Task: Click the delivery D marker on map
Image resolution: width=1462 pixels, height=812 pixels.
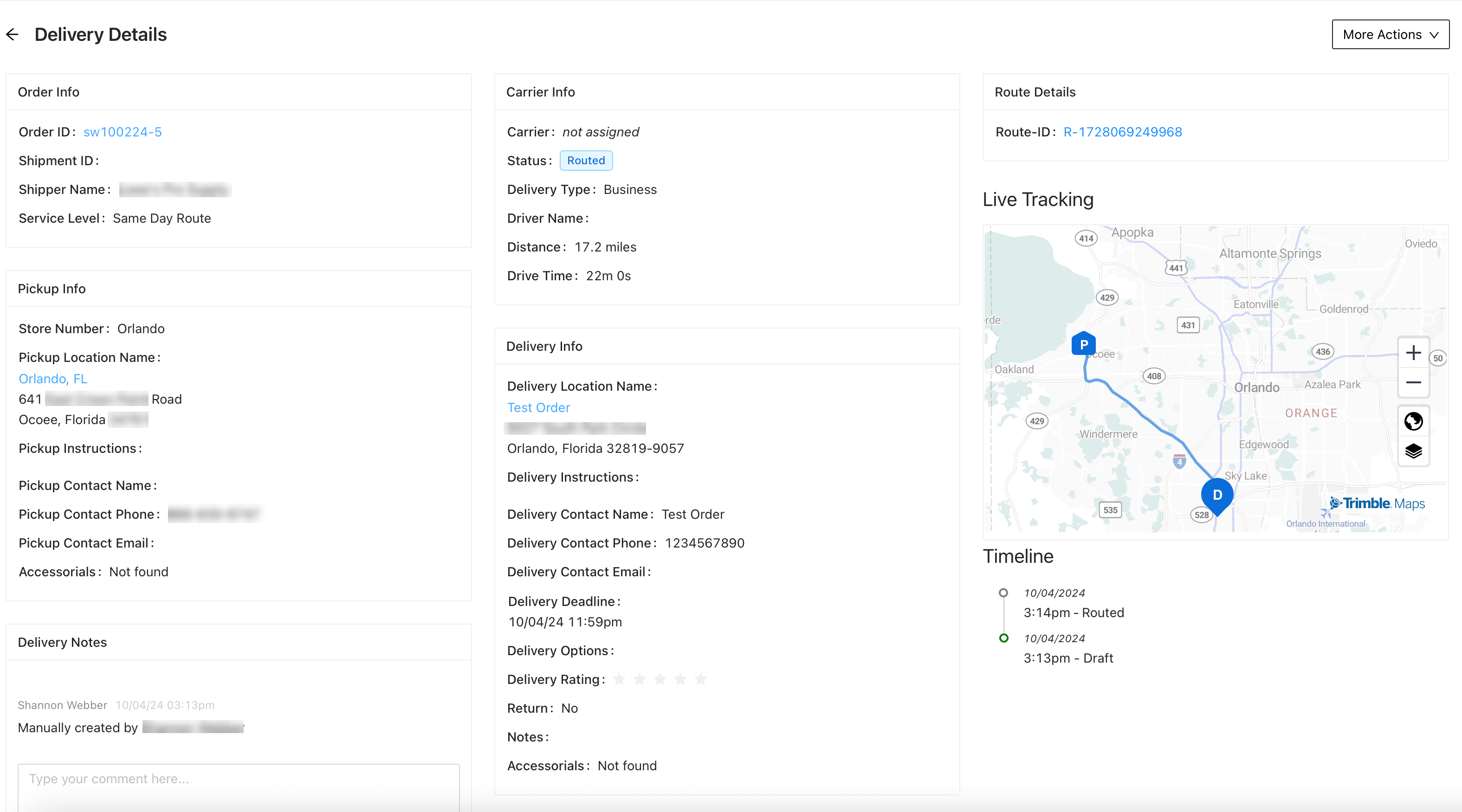Action: [1217, 496]
